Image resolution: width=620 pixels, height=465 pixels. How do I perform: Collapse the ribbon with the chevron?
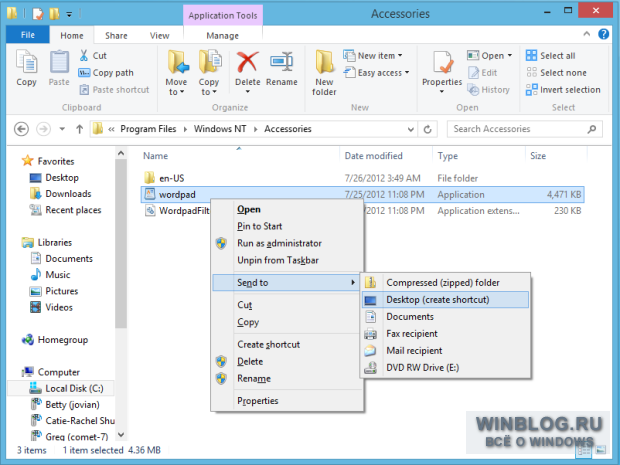click(587, 34)
